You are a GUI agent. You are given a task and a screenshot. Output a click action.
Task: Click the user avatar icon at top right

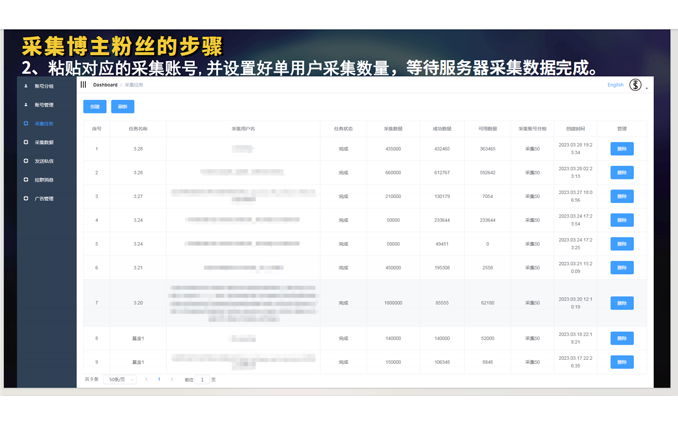635,85
